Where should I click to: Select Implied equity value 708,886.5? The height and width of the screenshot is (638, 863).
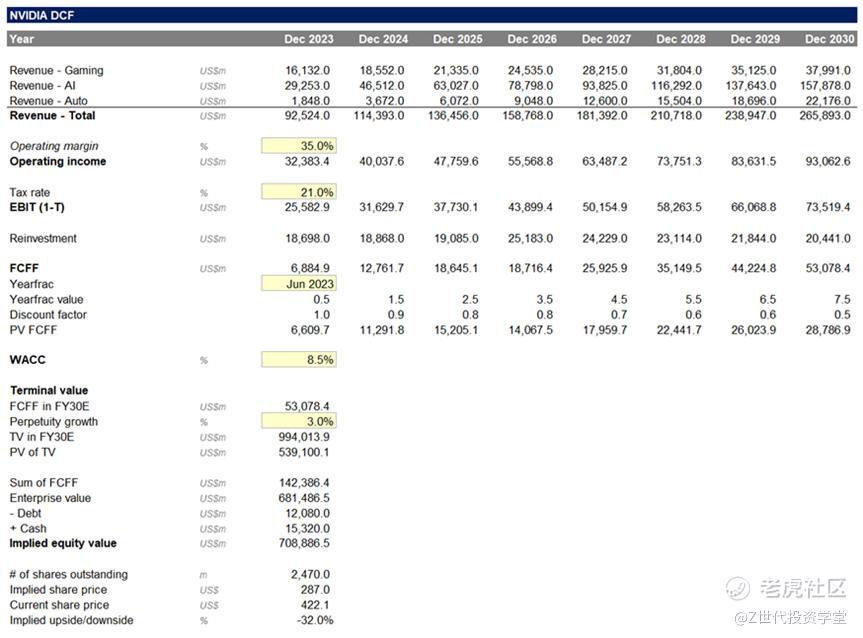[x=304, y=543]
